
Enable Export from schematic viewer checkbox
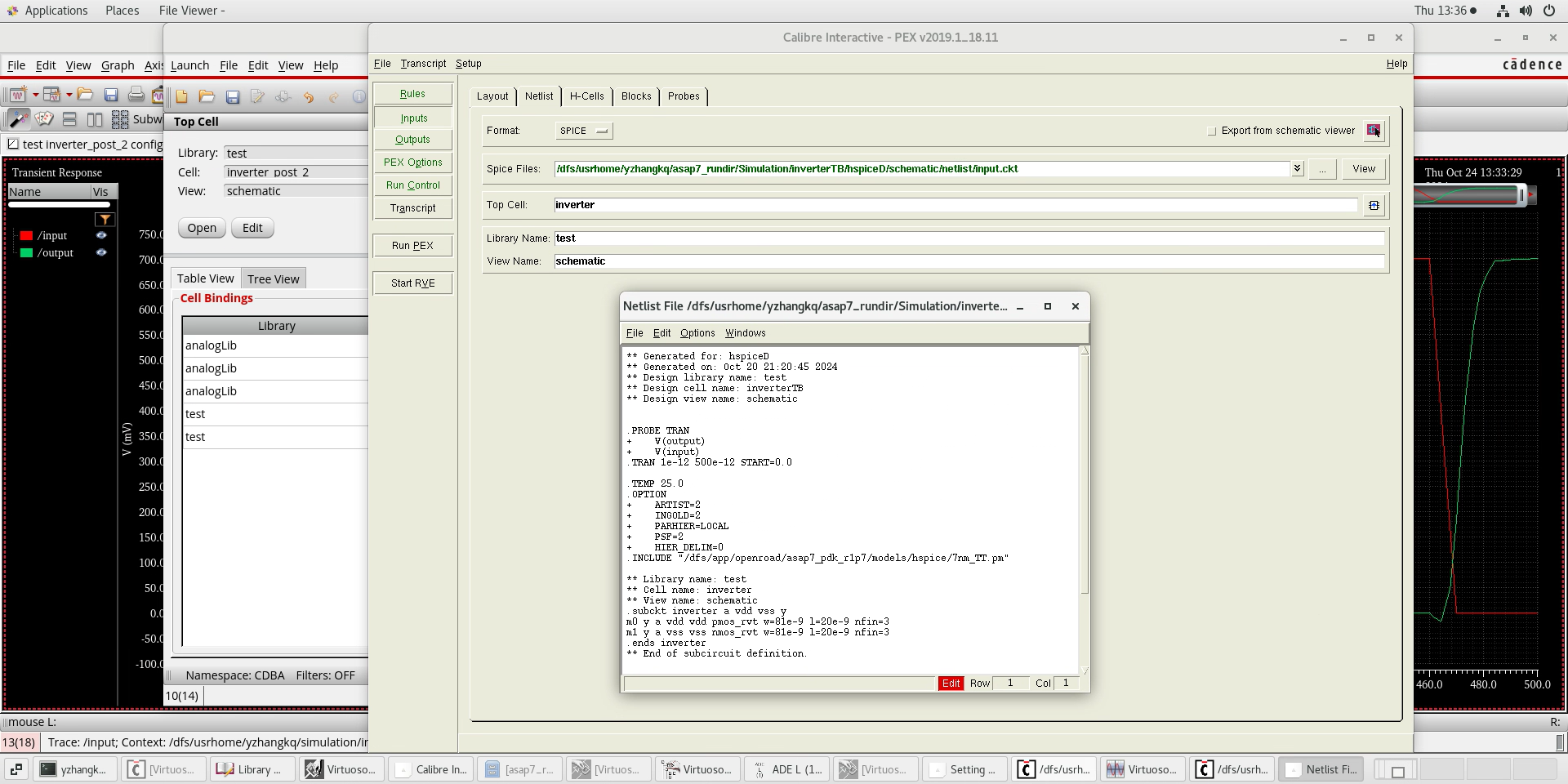point(1212,131)
